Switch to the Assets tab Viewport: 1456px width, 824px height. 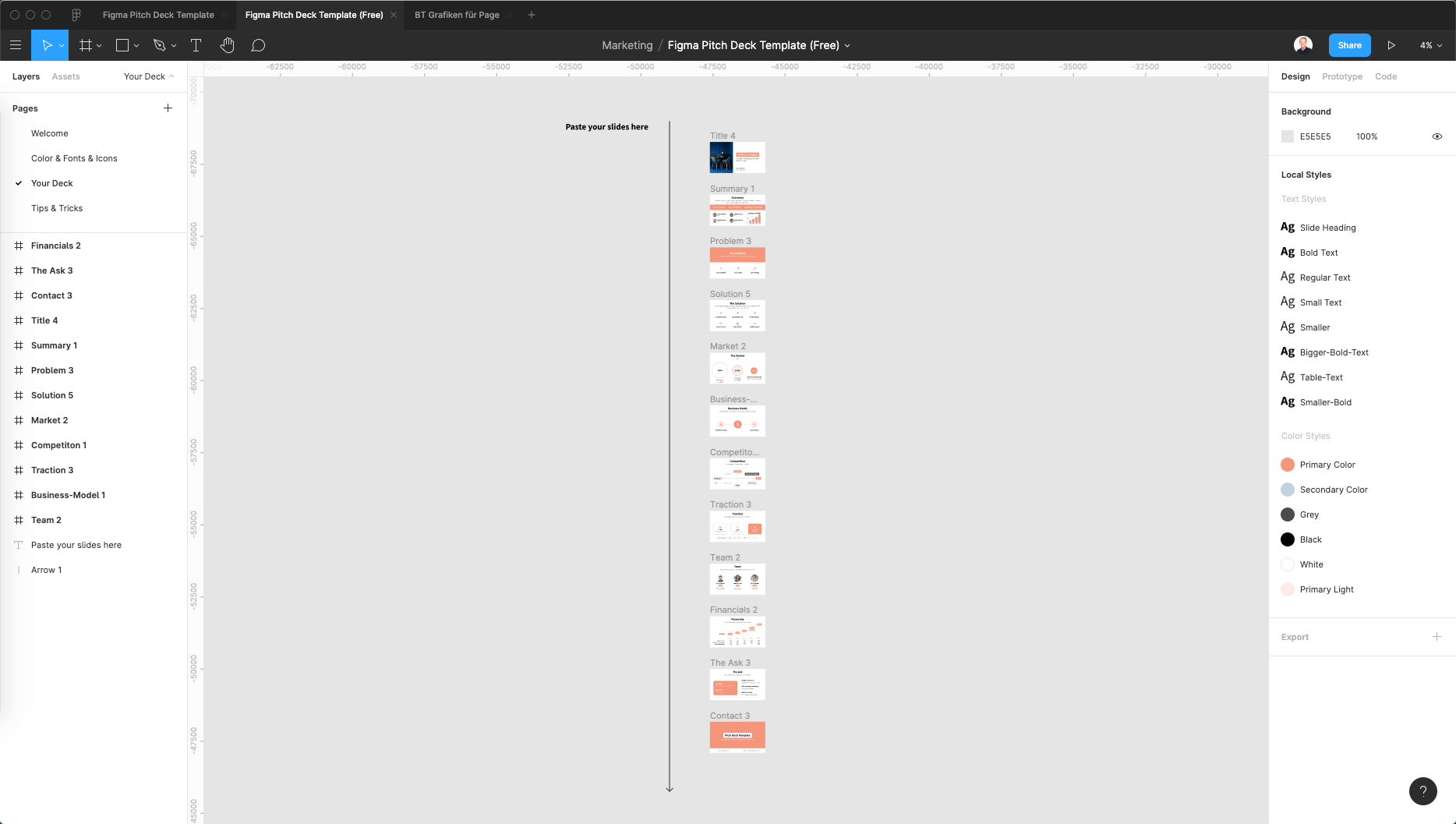[65, 76]
